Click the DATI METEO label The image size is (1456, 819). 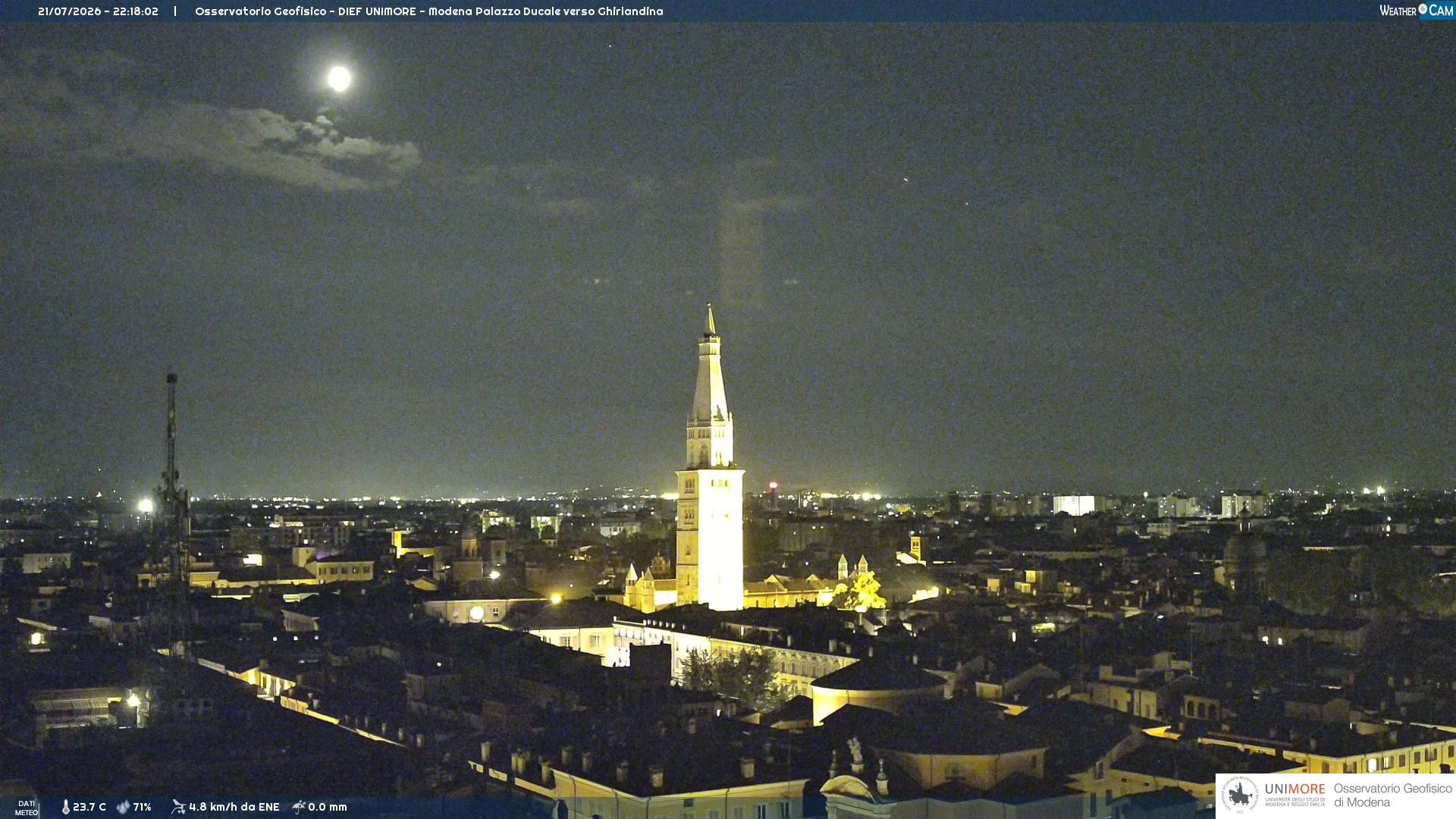[27, 808]
